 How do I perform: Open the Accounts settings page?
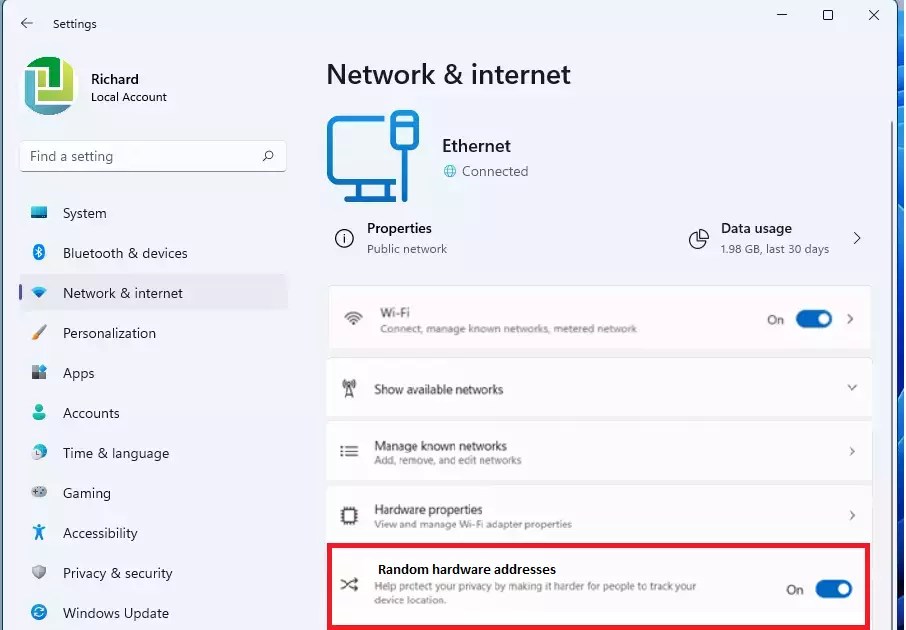[x=91, y=413]
